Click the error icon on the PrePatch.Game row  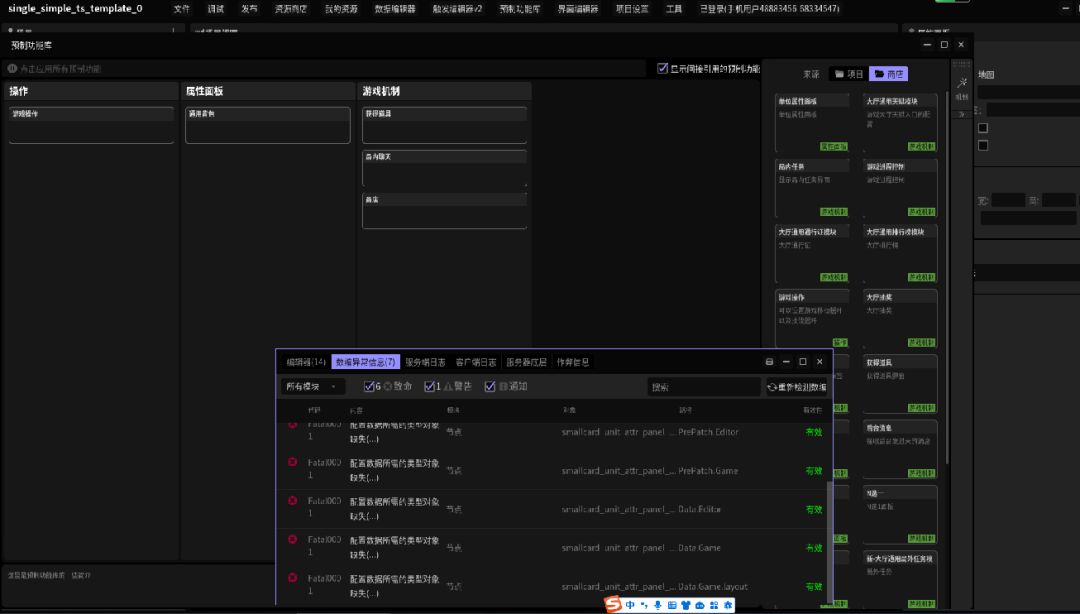(x=292, y=462)
